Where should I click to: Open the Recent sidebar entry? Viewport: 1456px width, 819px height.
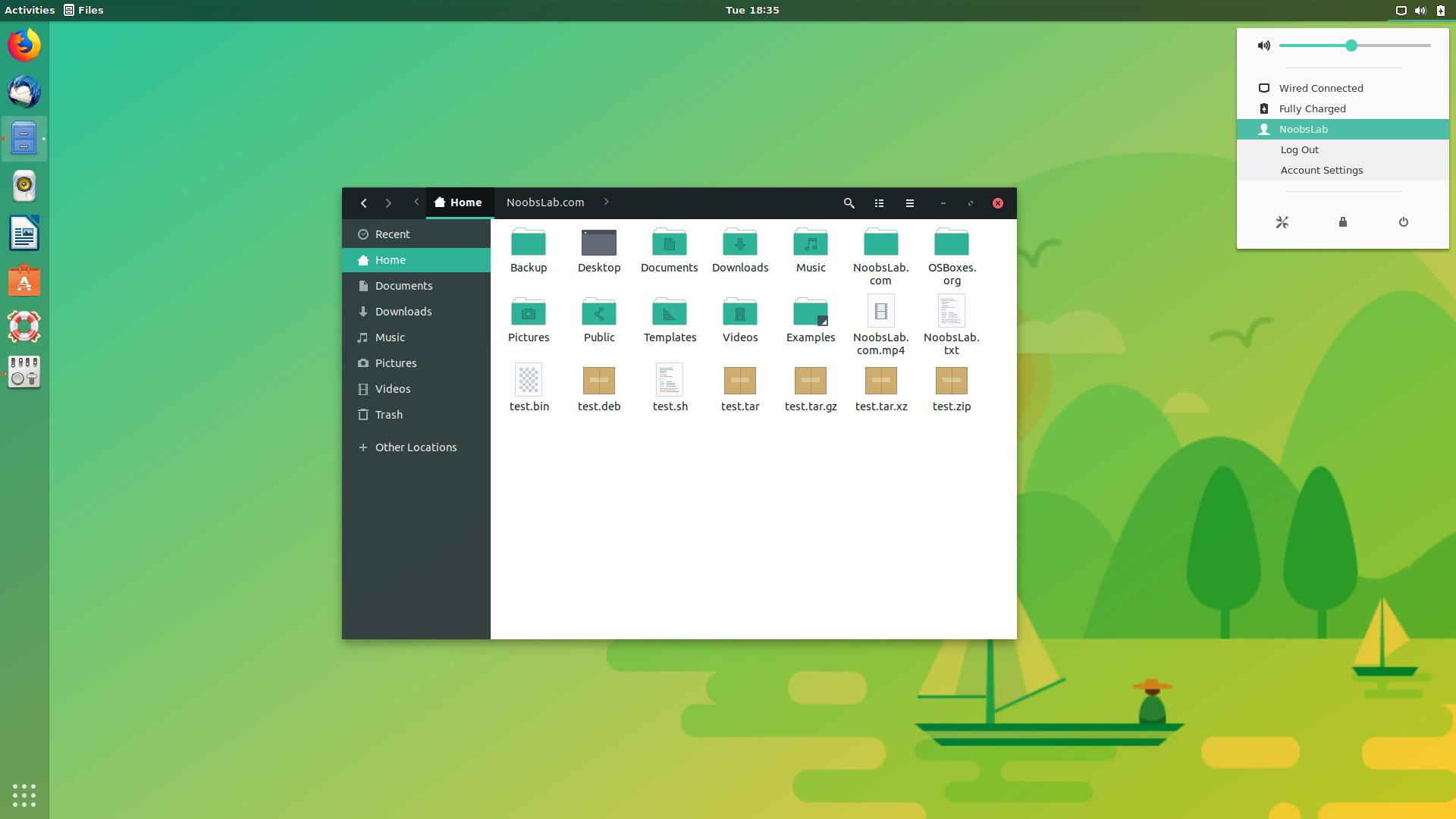pos(392,234)
